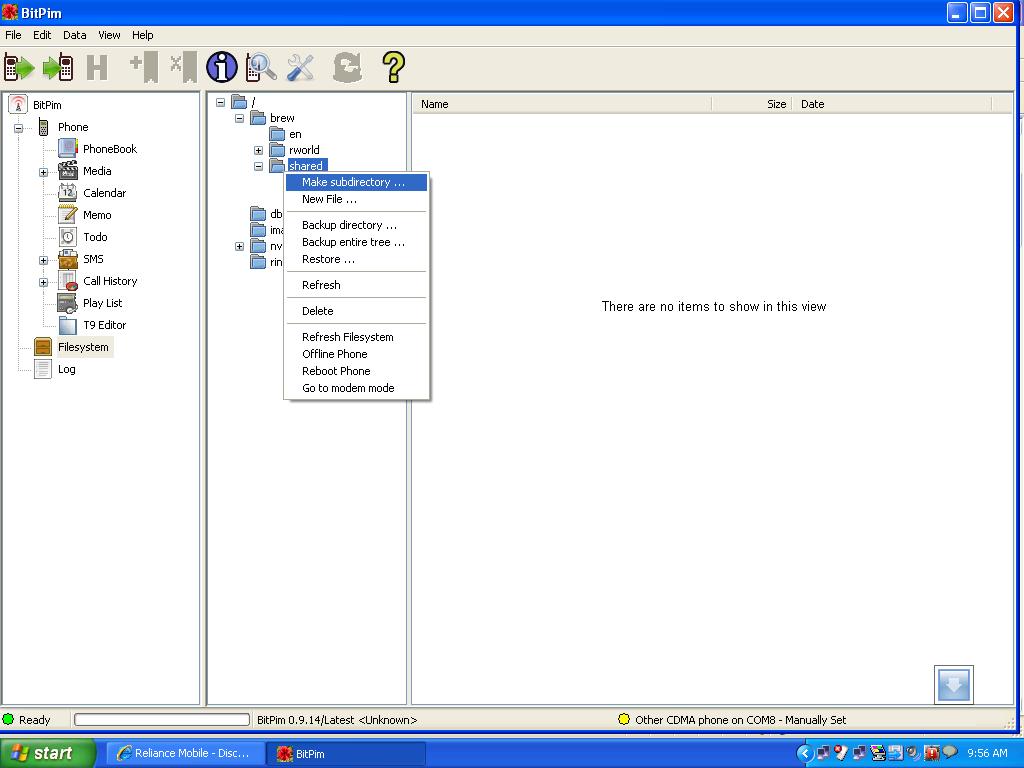Select Backup directory menu entry
The width and height of the screenshot is (1024, 768).
pos(357,225)
